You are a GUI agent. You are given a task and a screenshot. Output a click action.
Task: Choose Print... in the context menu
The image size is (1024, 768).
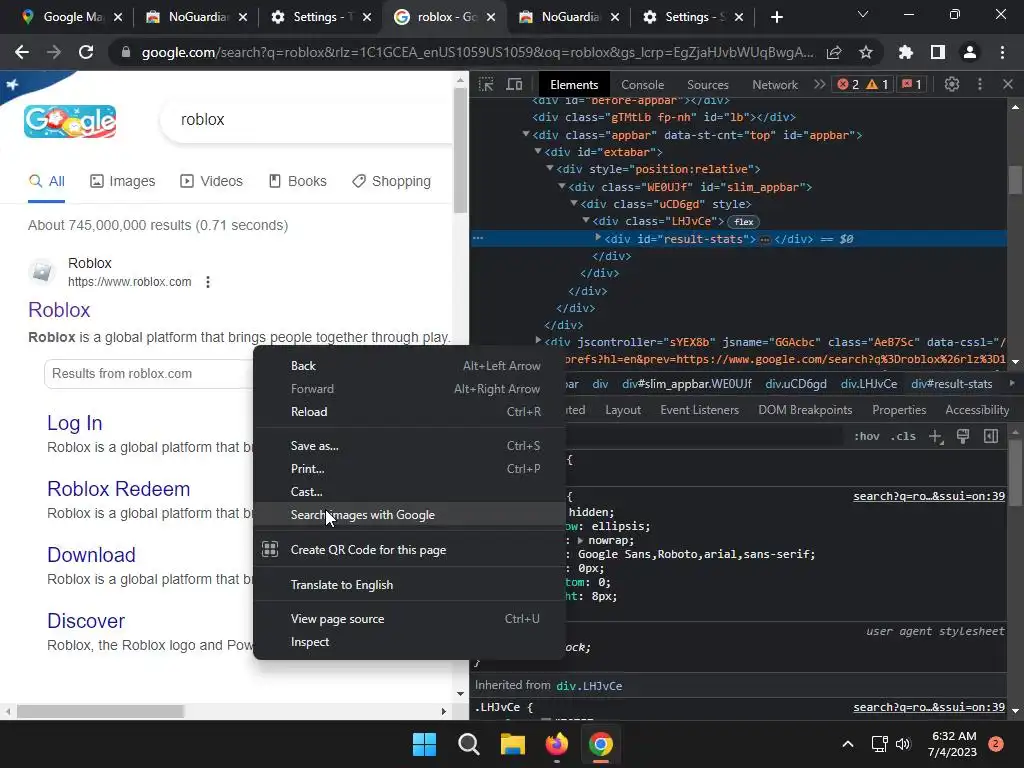pyautogui.click(x=409, y=468)
